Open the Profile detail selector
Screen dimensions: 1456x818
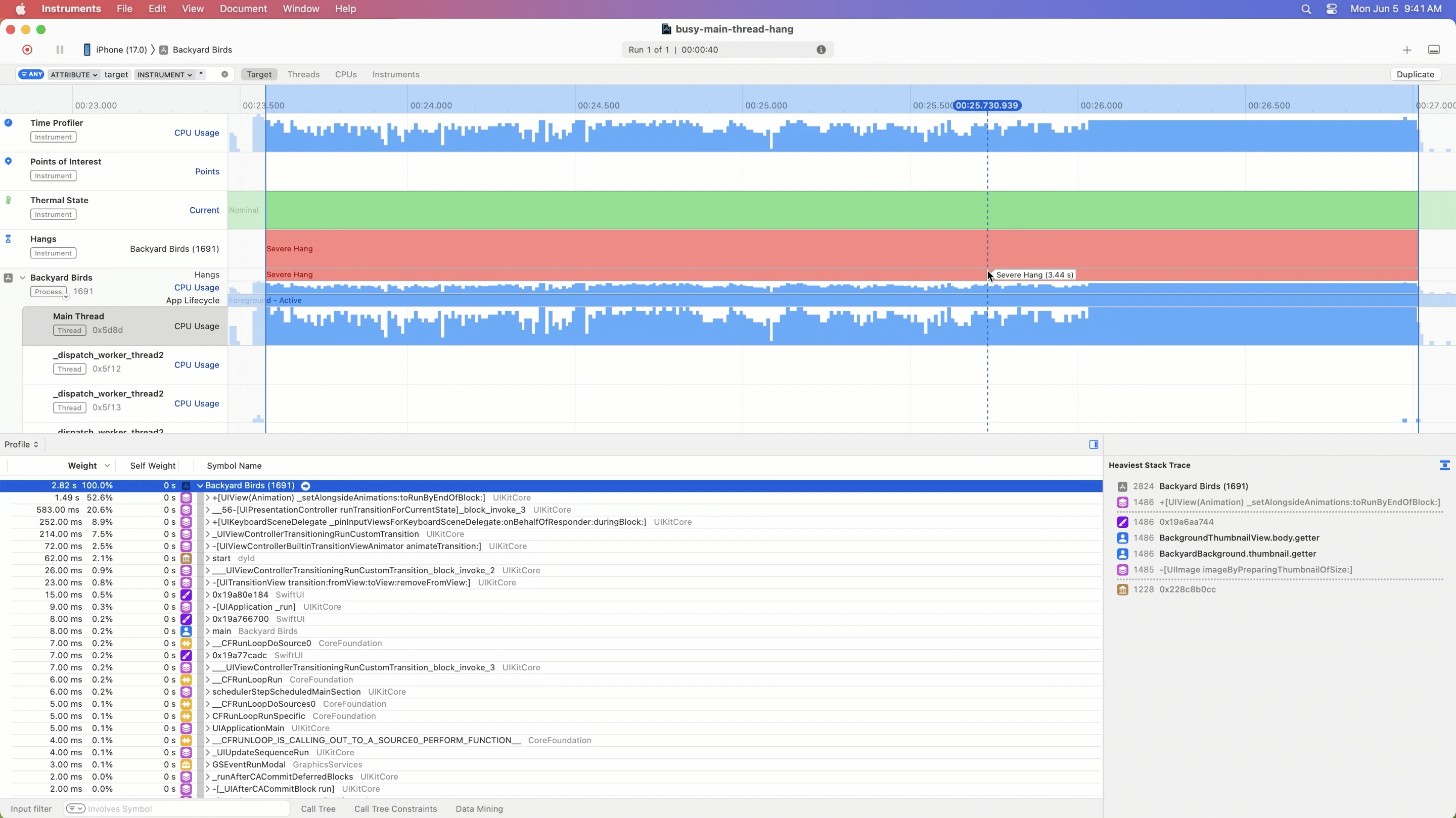click(21, 444)
